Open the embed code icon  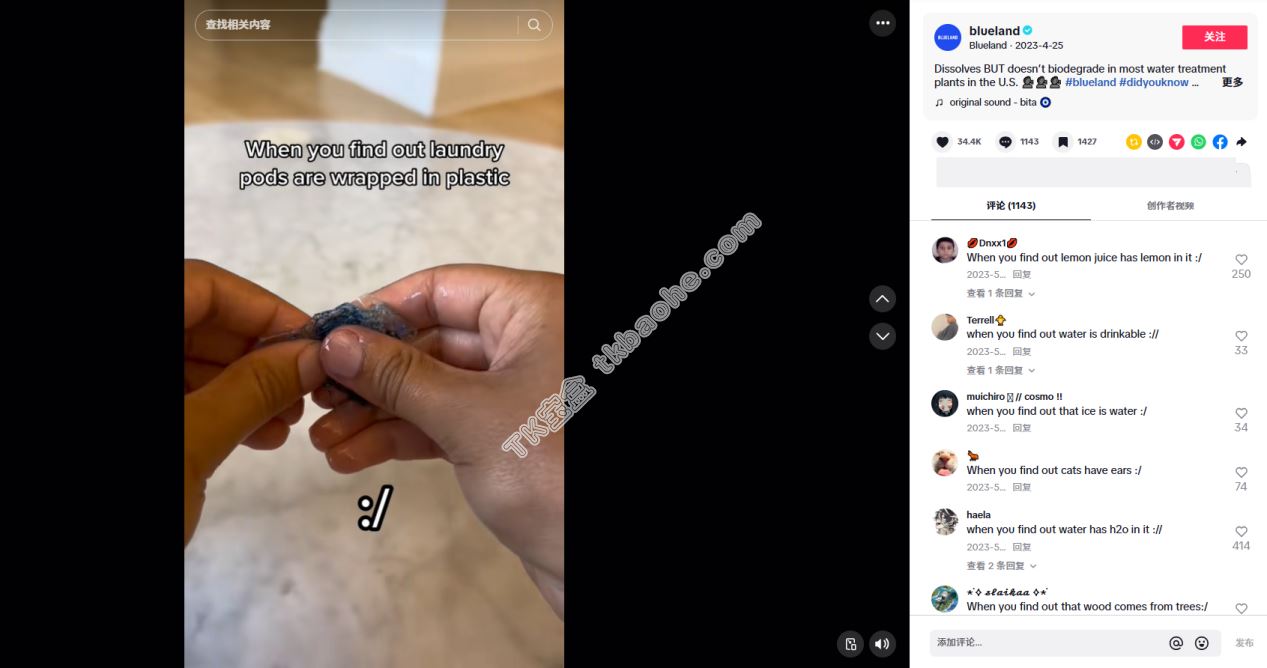(x=1155, y=142)
